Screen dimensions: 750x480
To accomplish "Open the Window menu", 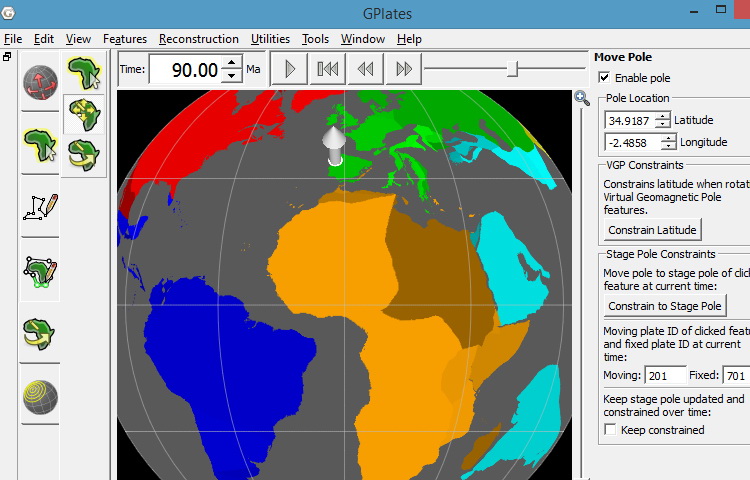I will [x=363, y=39].
